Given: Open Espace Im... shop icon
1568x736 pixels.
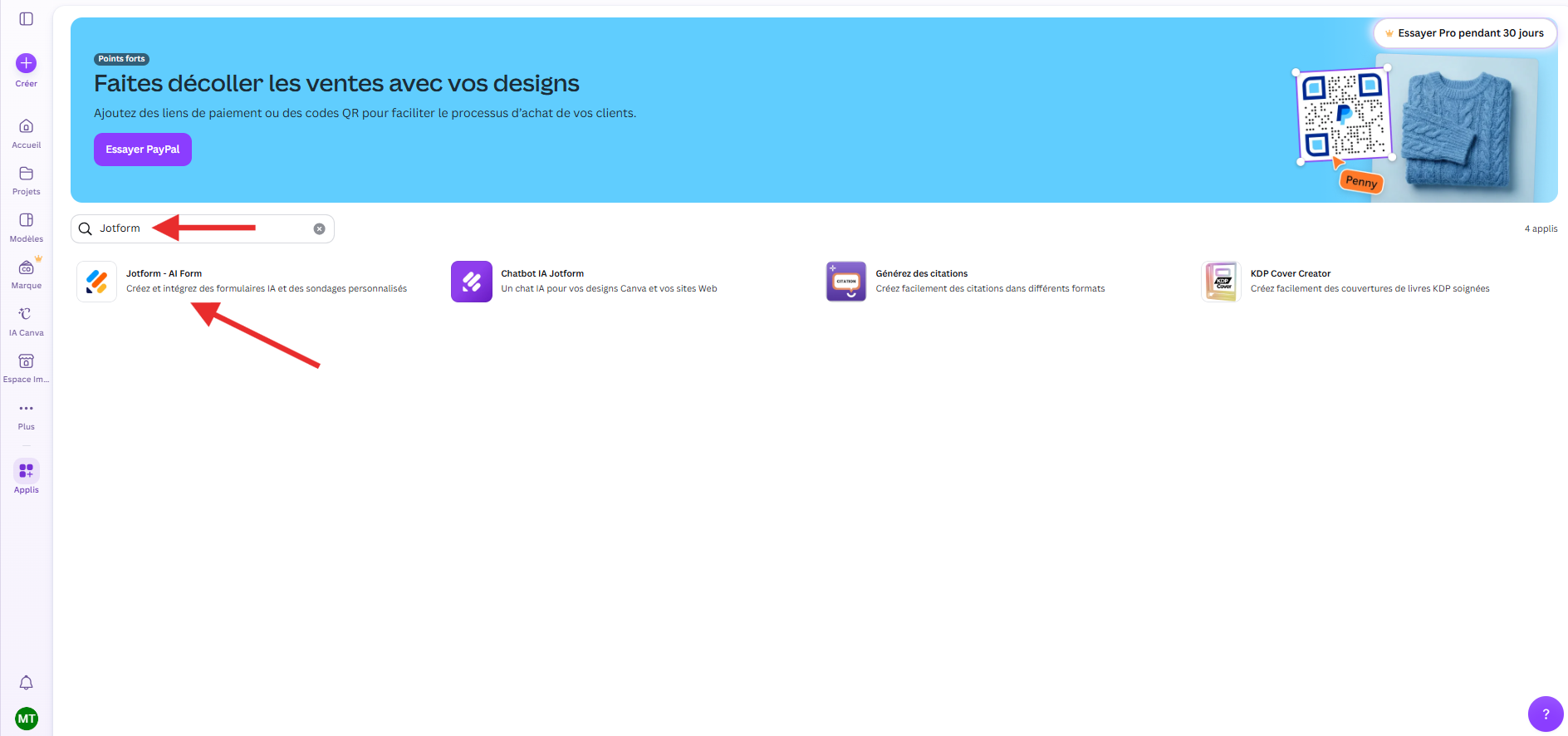Looking at the screenshot, I should click(27, 361).
